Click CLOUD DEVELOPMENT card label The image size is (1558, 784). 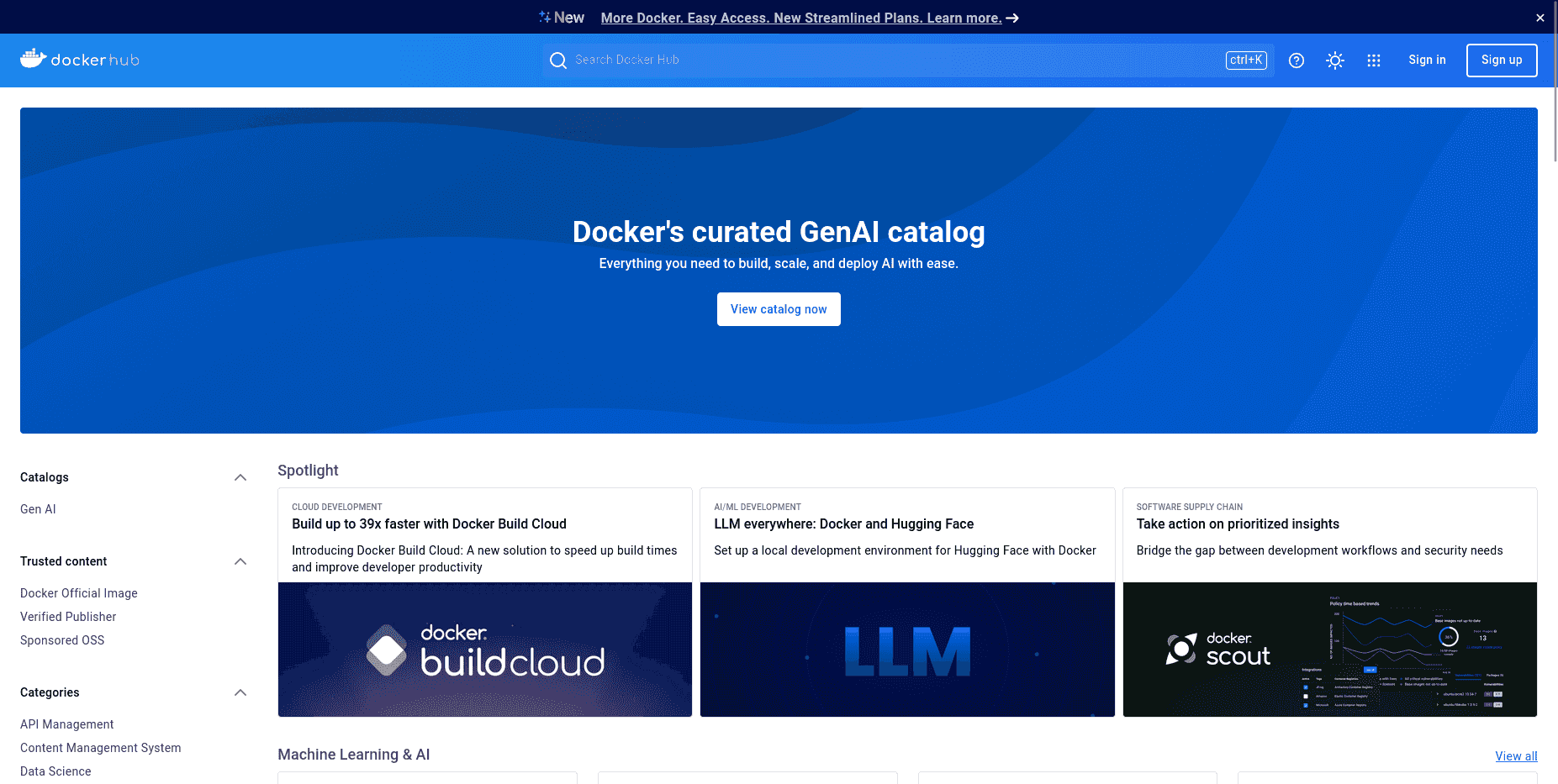tap(337, 507)
